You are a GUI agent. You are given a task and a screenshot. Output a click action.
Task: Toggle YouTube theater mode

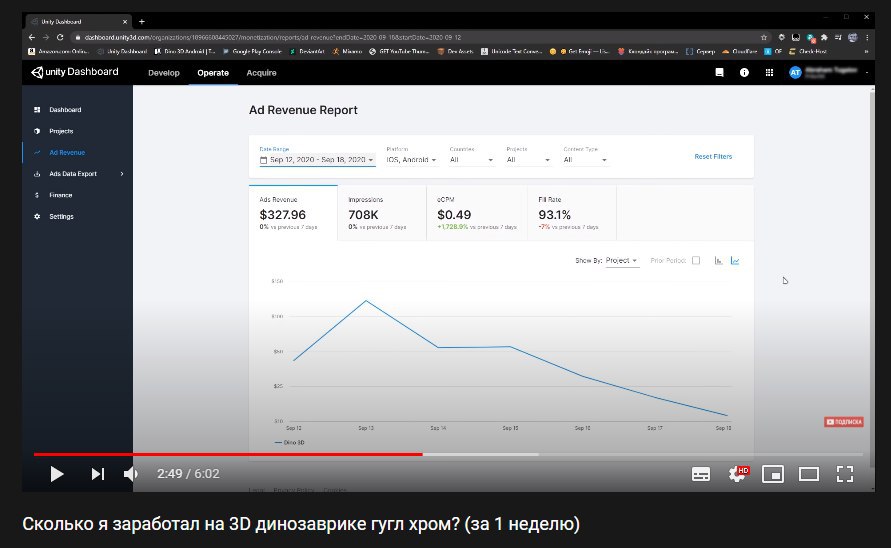[809, 474]
